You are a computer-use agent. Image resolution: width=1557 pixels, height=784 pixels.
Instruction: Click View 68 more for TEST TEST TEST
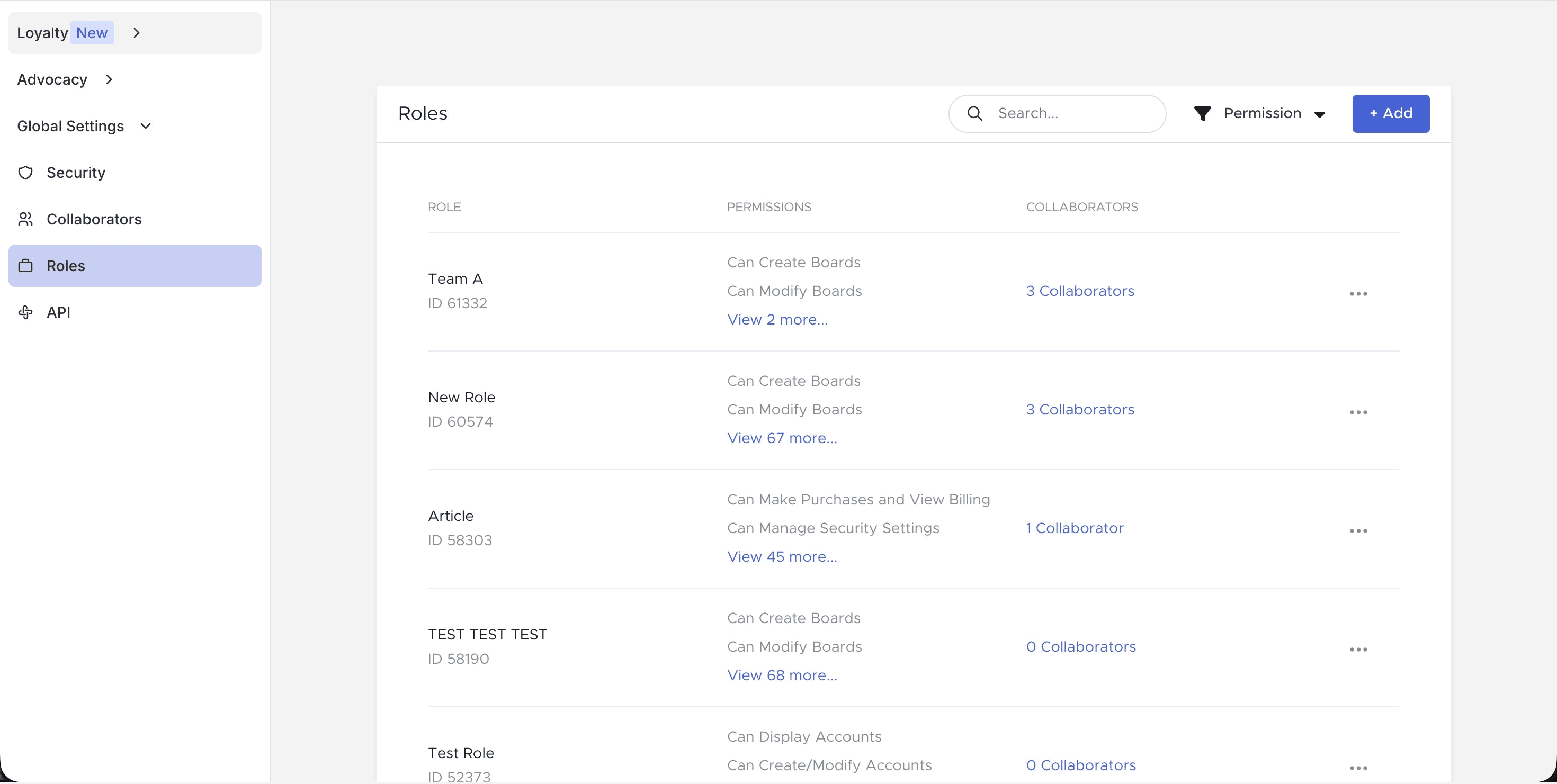782,675
